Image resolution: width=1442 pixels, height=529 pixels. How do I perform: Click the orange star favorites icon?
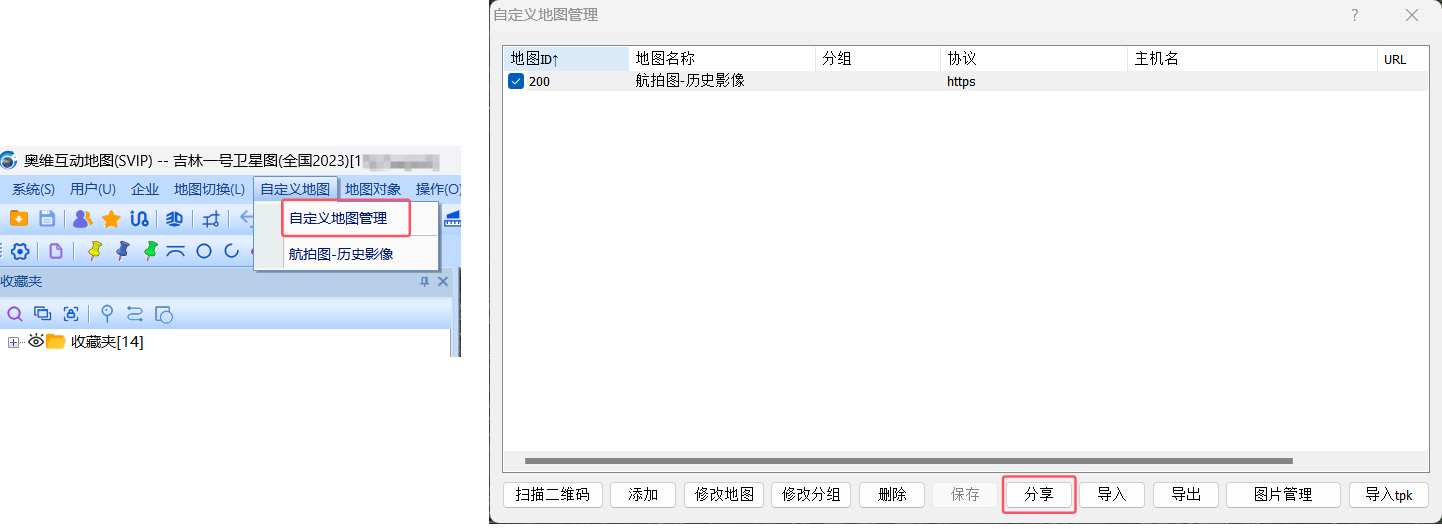111,219
